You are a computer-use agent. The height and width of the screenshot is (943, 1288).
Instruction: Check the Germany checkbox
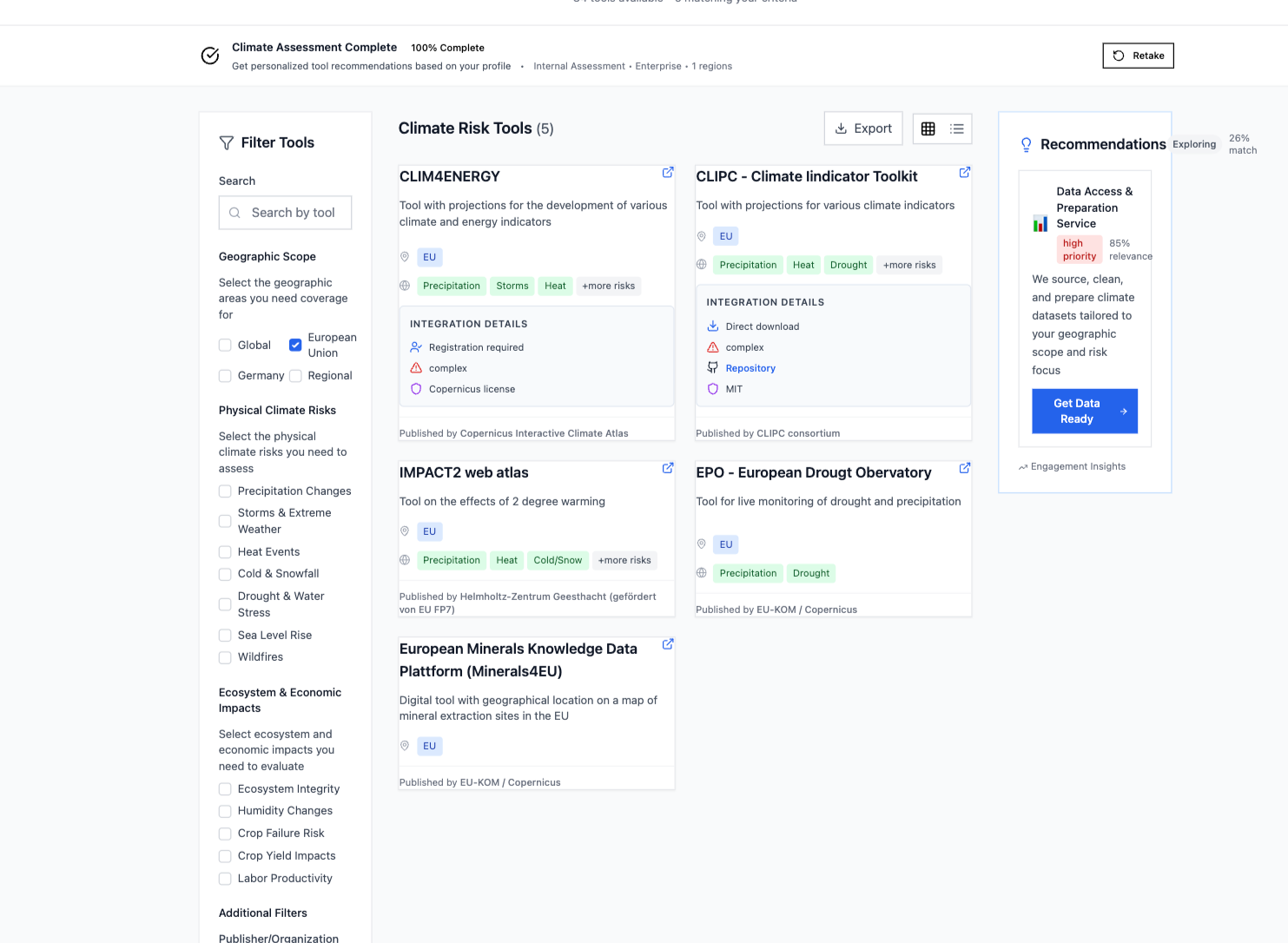click(x=225, y=376)
